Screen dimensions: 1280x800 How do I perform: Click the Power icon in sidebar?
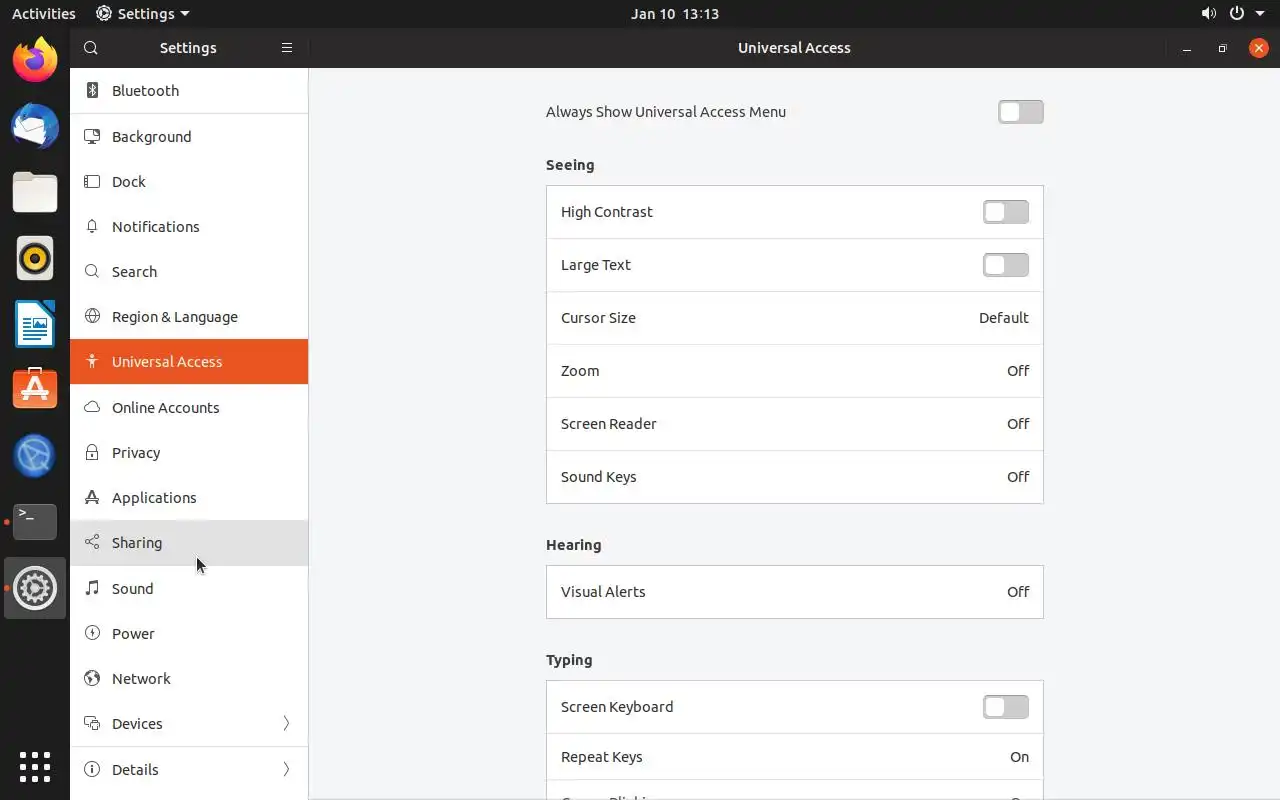point(92,633)
